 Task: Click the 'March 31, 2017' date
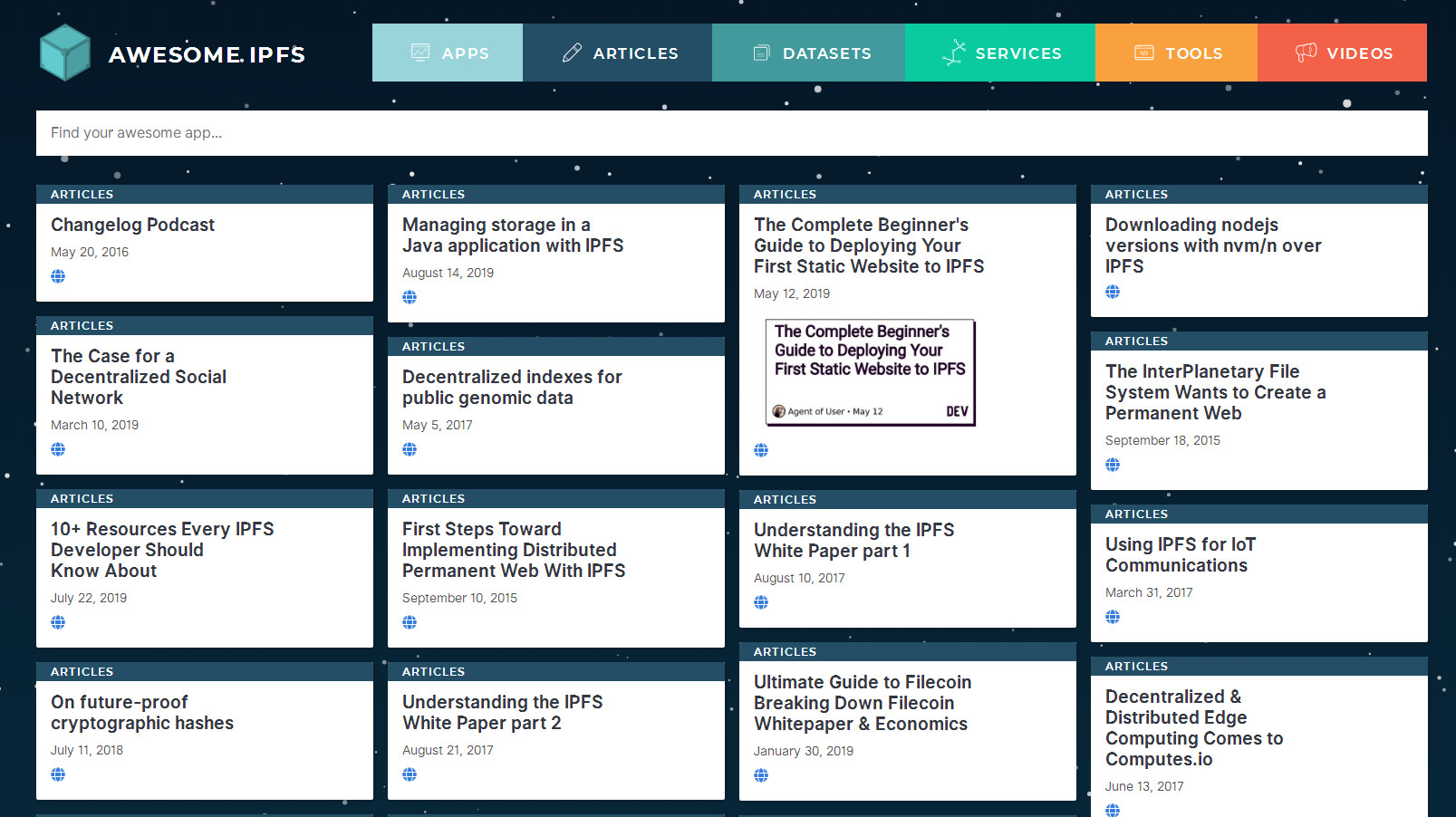click(1149, 592)
